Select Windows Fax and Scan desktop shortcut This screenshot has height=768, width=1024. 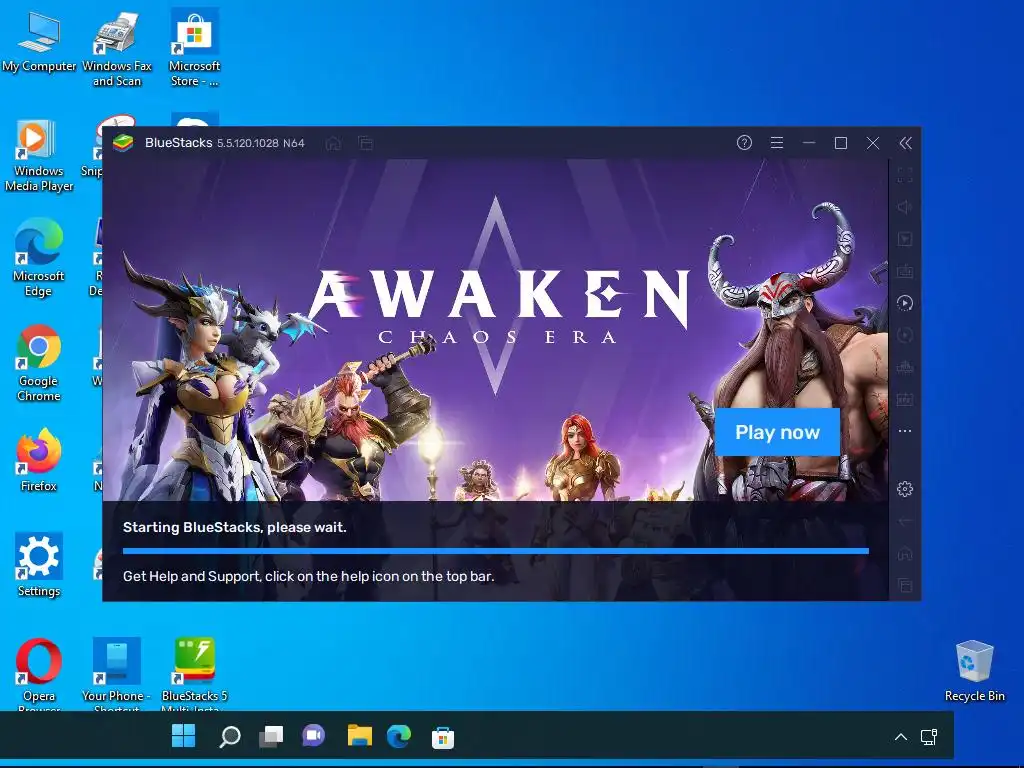pyautogui.click(x=117, y=50)
